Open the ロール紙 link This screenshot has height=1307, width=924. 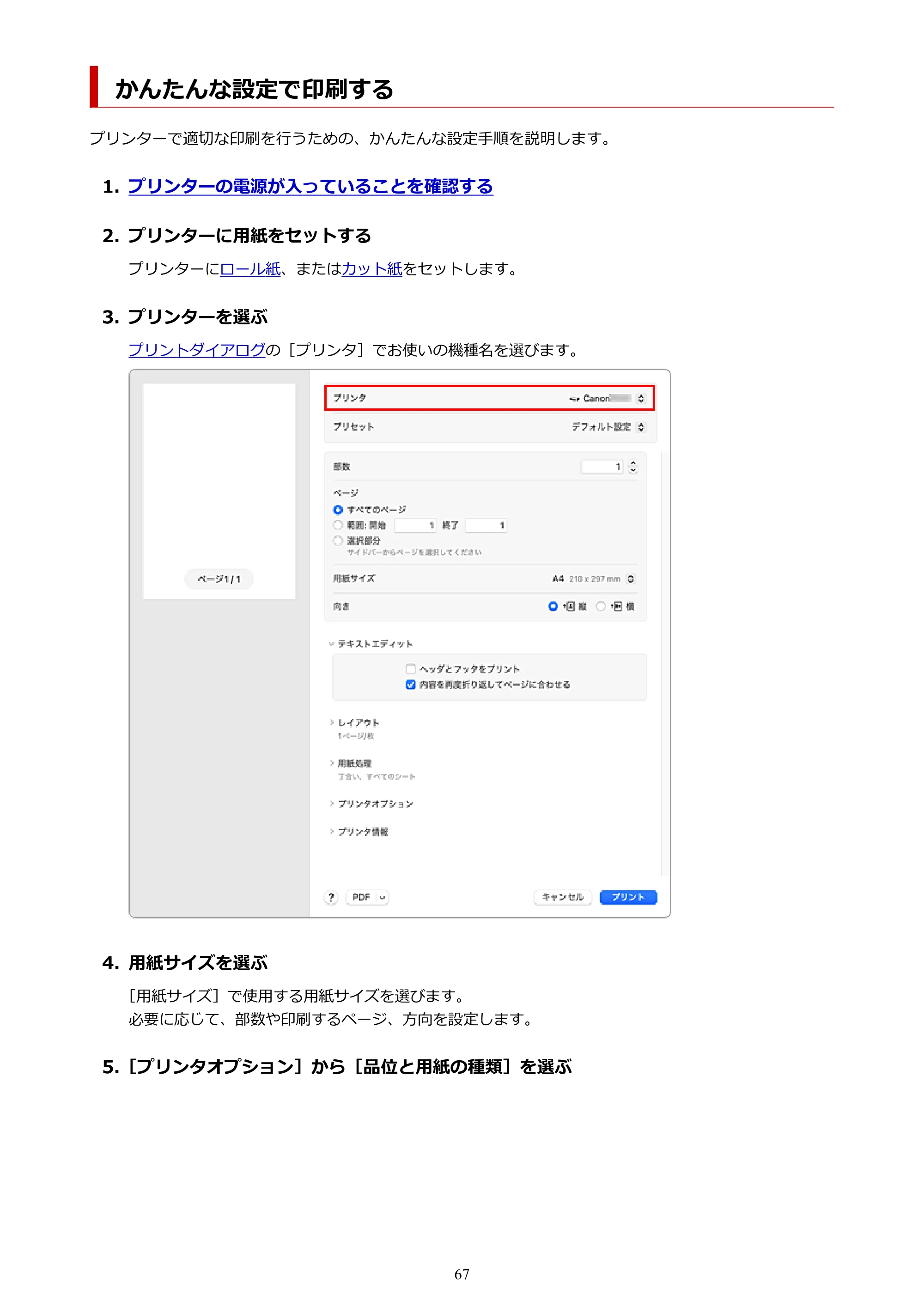[x=250, y=269]
